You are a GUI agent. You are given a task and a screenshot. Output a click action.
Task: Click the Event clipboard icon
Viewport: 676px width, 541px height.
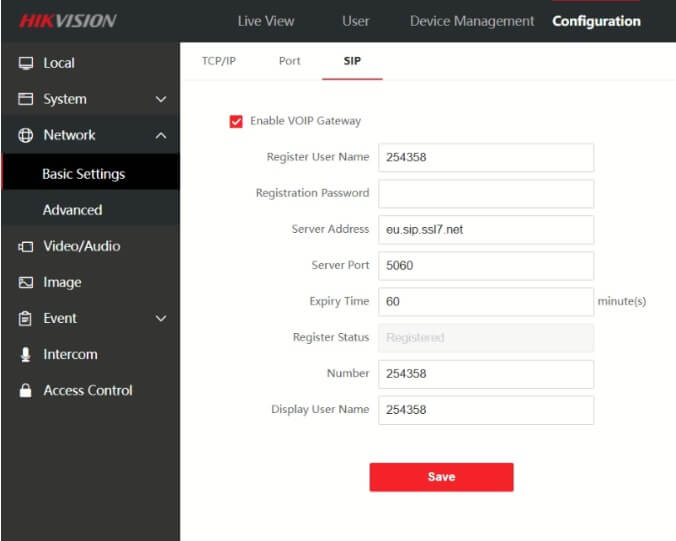(26, 319)
